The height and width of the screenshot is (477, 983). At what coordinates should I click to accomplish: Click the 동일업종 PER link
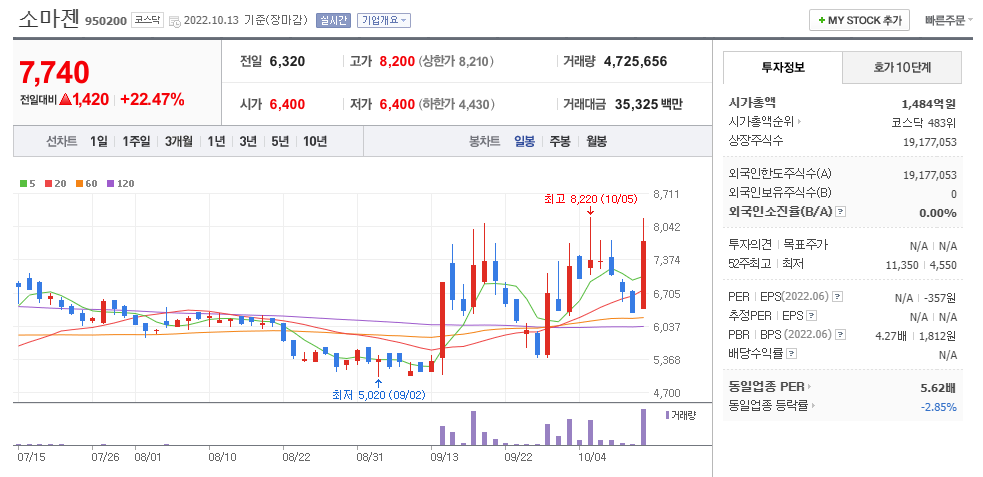click(x=767, y=387)
